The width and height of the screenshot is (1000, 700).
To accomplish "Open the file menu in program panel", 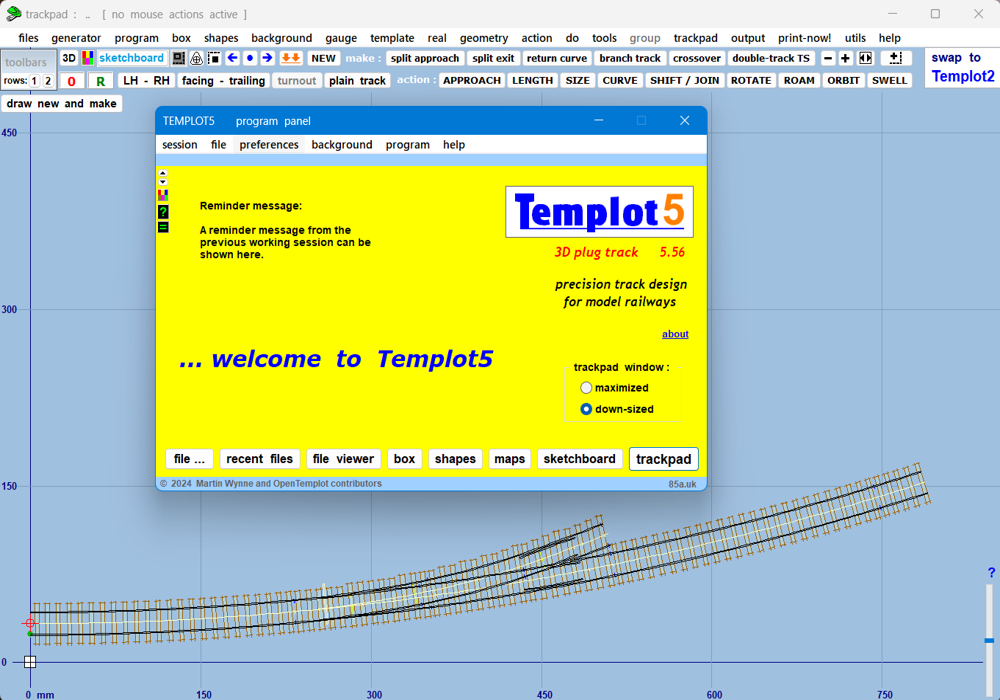I will tap(218, 145).
